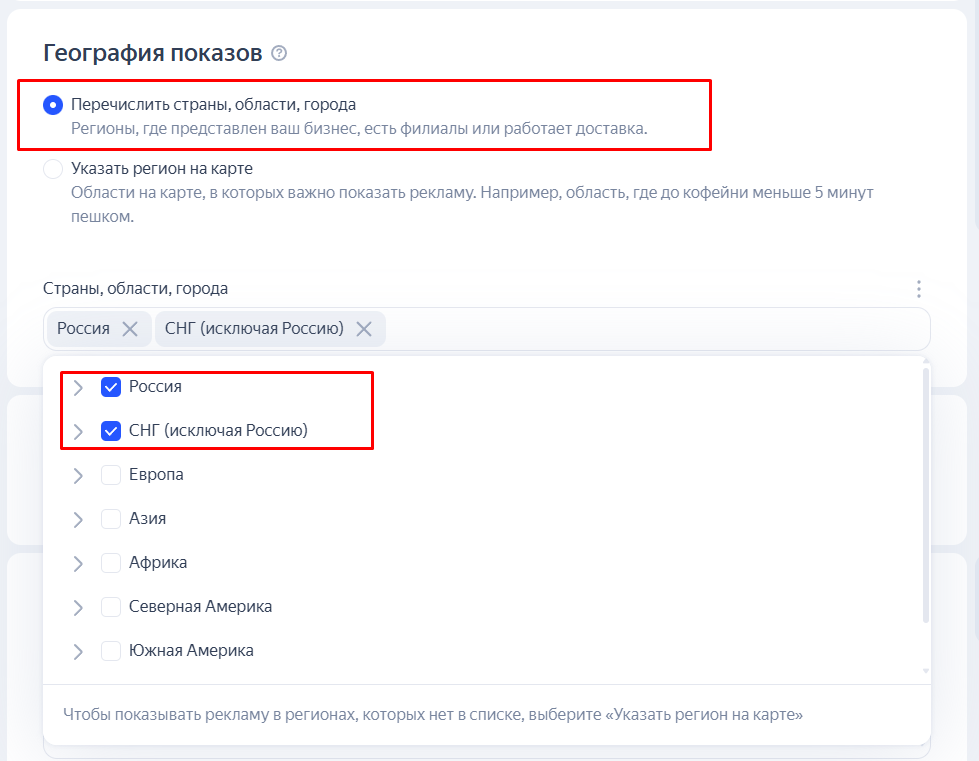Expand the Россия region tree

(78, 387)
